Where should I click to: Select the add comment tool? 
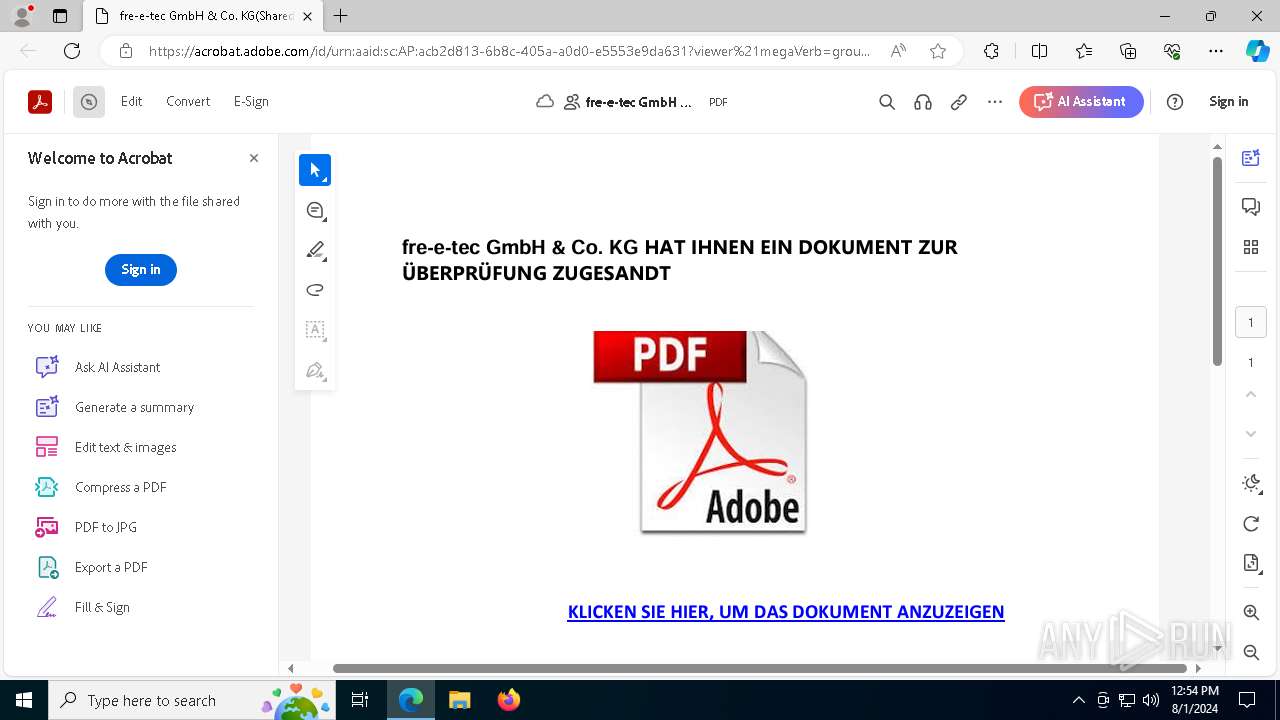(x=315, y=210)
